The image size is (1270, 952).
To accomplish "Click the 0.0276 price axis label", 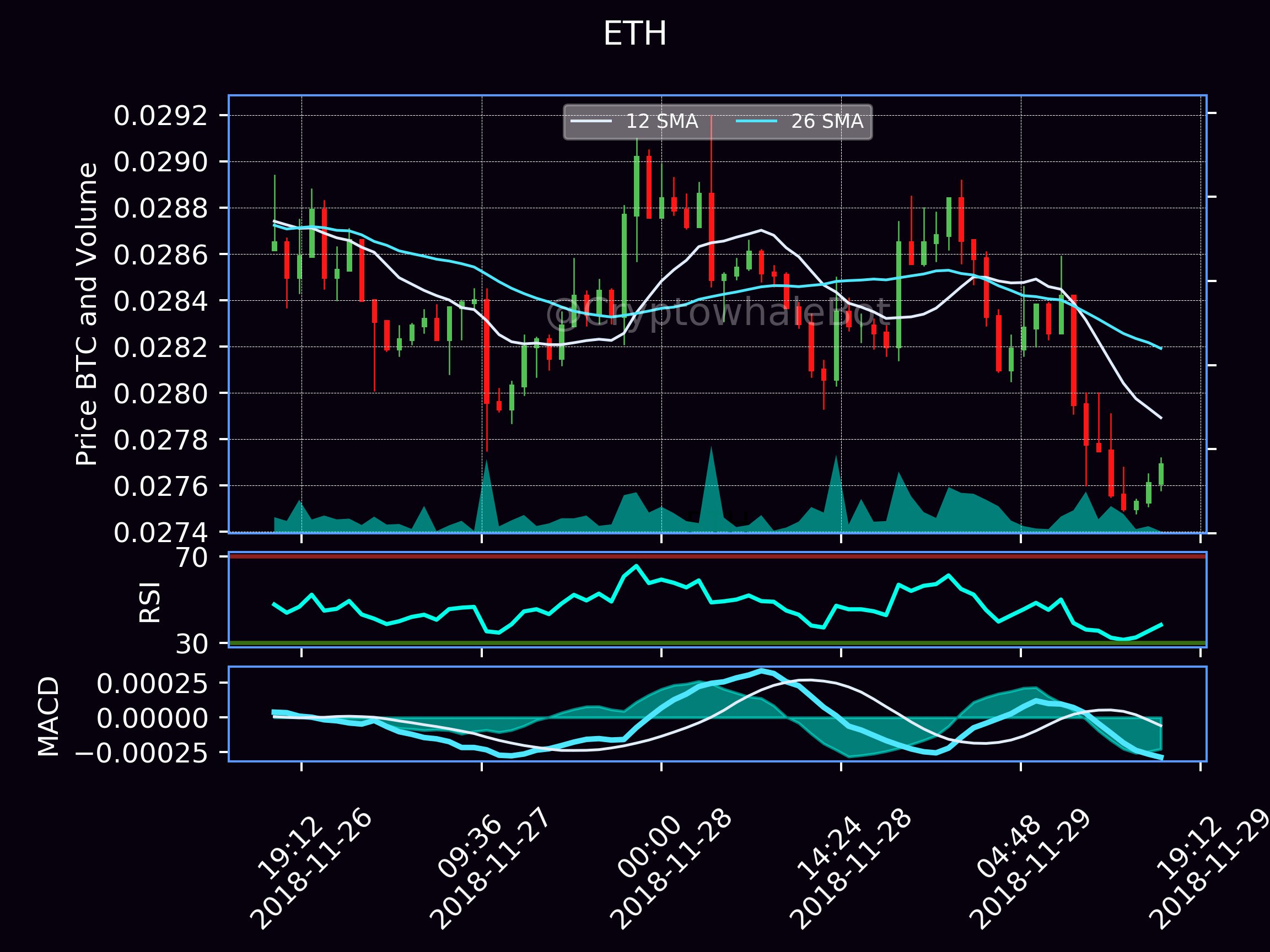I will pyautogui.click(x=160, y=486).
